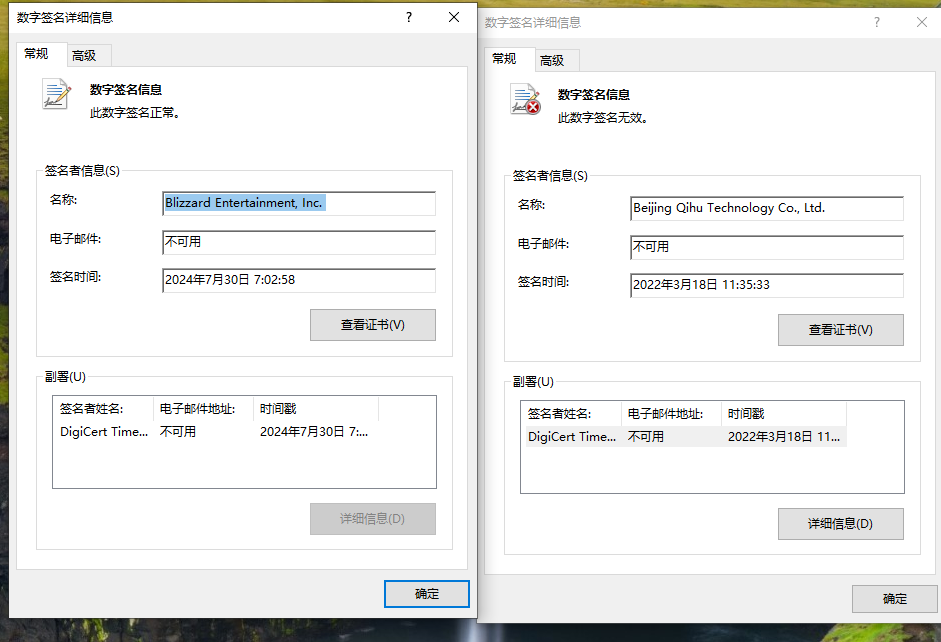
Task: Click the invalid signature icon with red X
Action: pyautogui.click(x=525, y=100)
